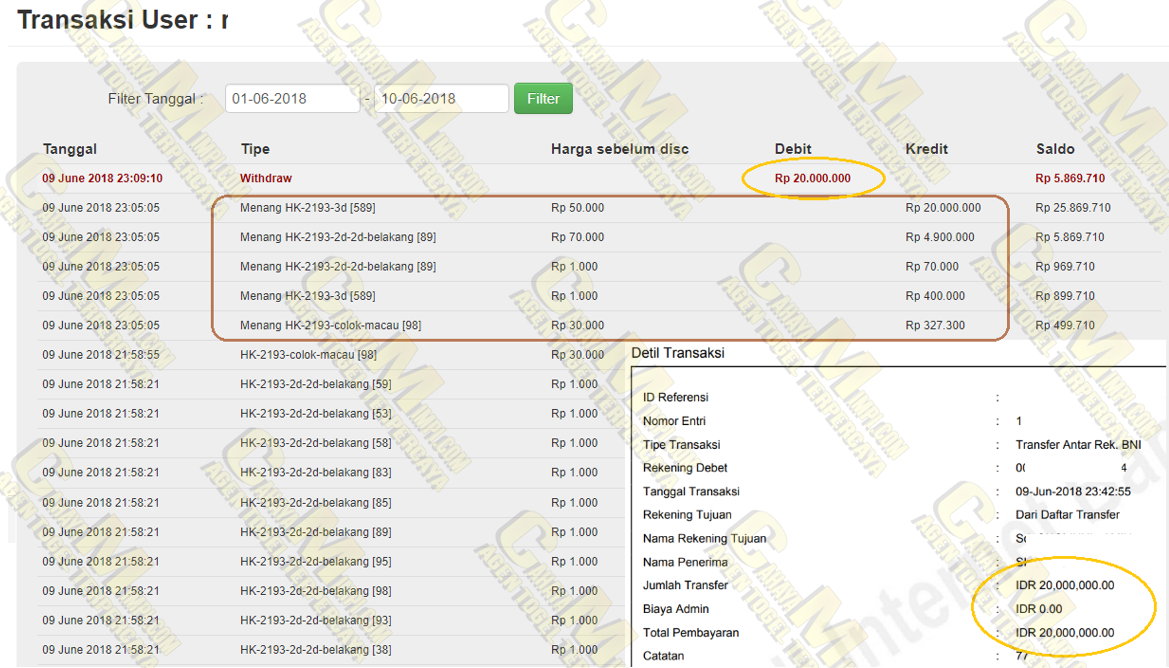Click the Detil Transaksi heading
This screenshot has width=1169, height=668.
point(677,353)
